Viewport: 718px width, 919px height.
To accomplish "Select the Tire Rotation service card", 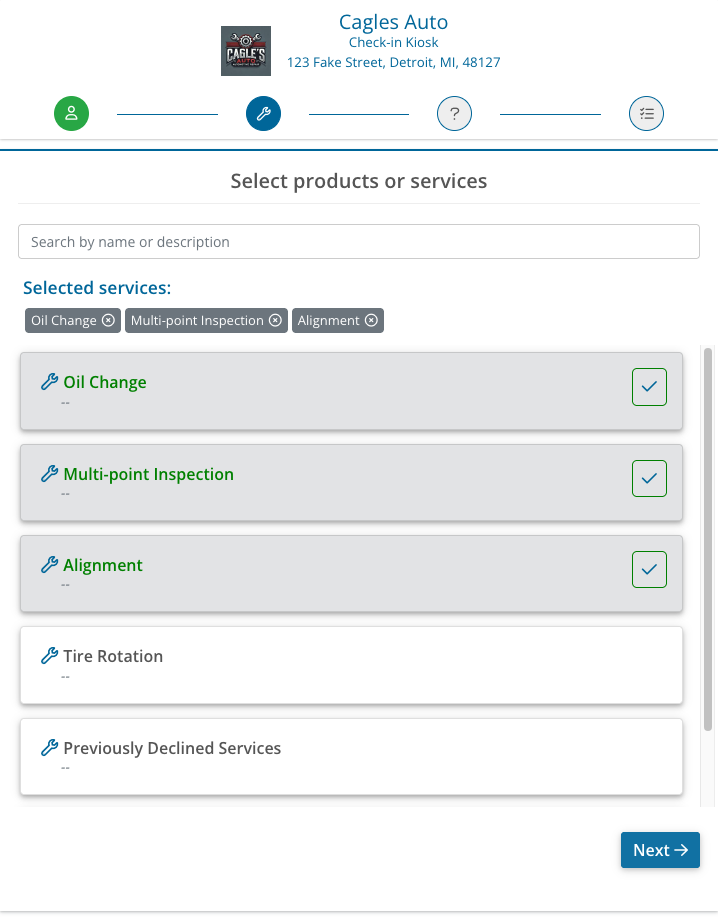I will [x=351, y=665].
